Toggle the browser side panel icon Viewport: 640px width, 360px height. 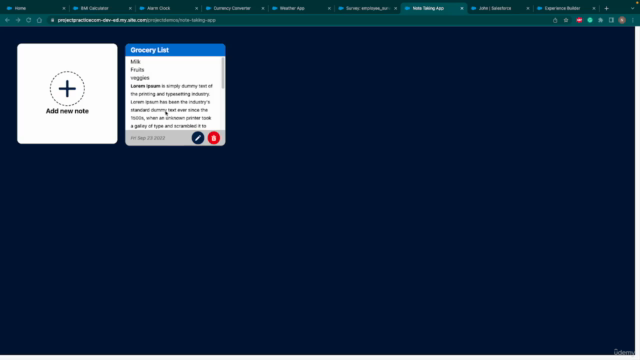(x=611, y=20)
